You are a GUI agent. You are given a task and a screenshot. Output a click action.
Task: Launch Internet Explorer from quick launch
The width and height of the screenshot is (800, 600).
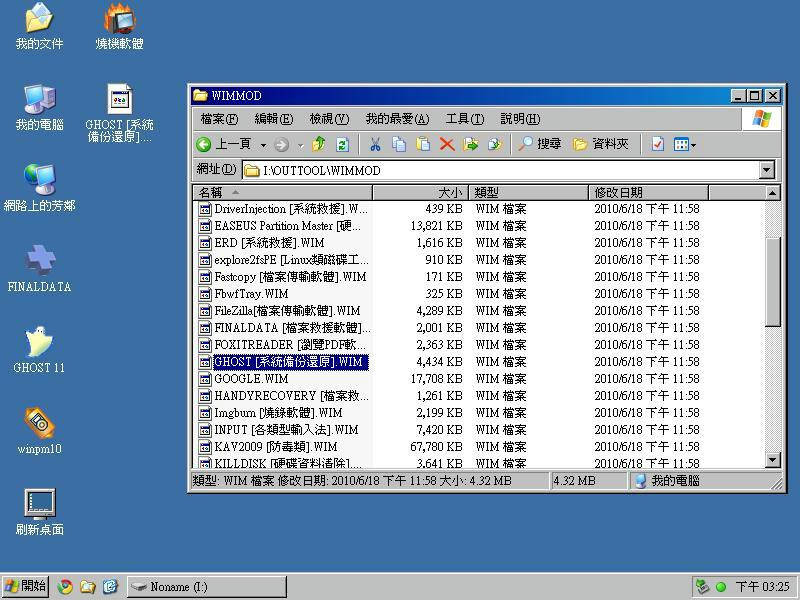tap(110, 587)
